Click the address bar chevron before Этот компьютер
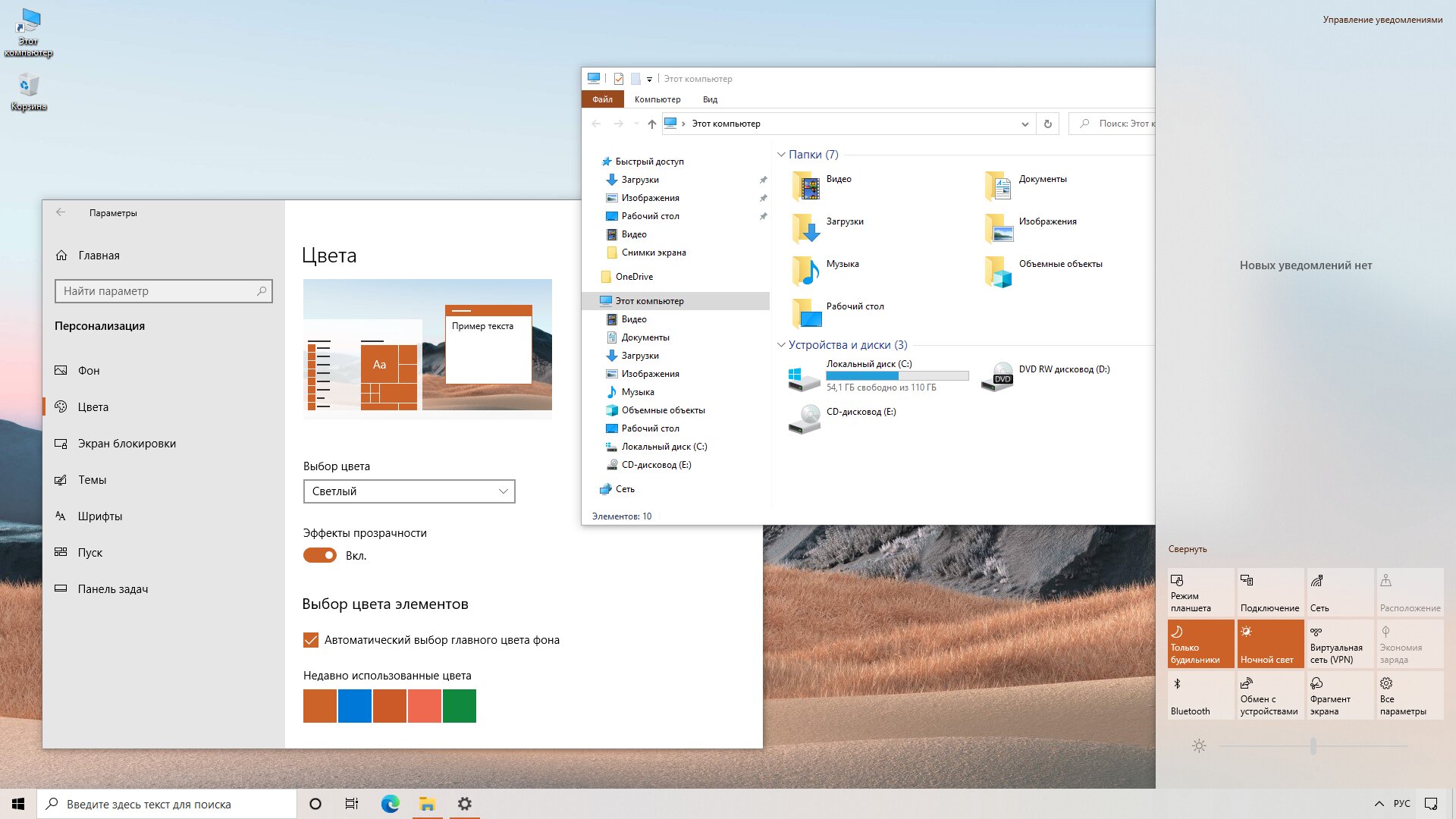This screenshot has width=1456, height=819. [683, 124]
